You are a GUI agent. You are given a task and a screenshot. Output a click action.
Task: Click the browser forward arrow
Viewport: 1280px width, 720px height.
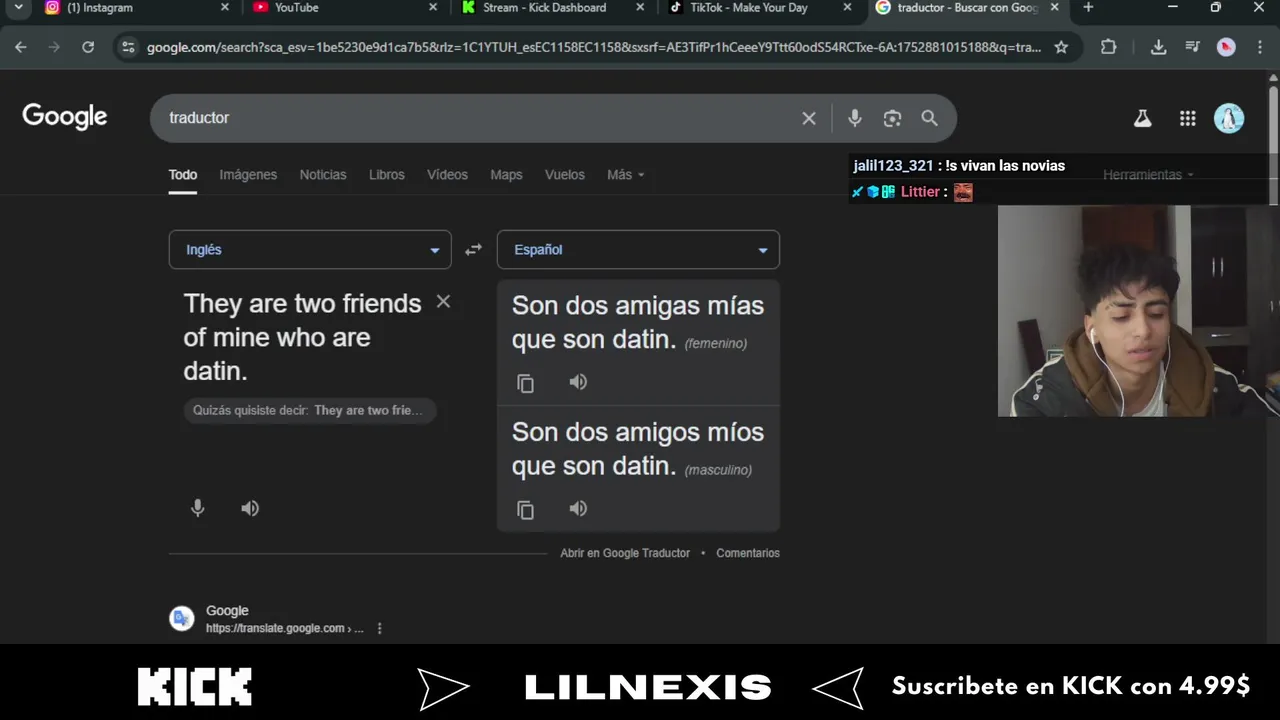click(54, 47)
